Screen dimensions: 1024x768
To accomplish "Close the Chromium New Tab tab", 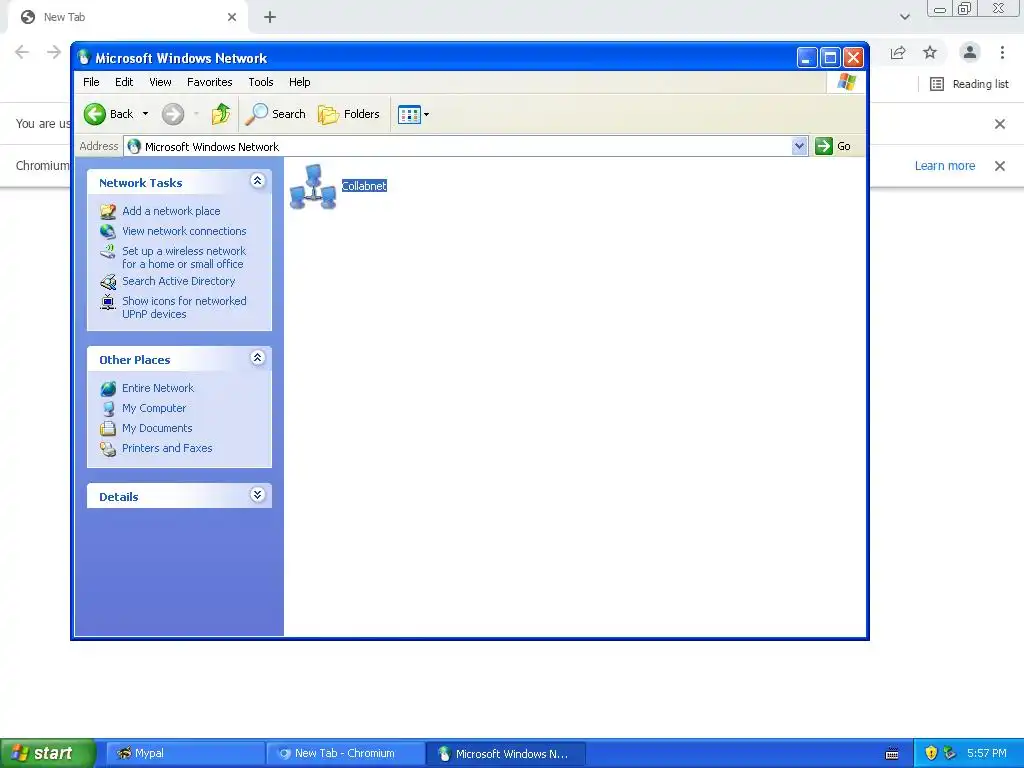I will tap(232, 17).
